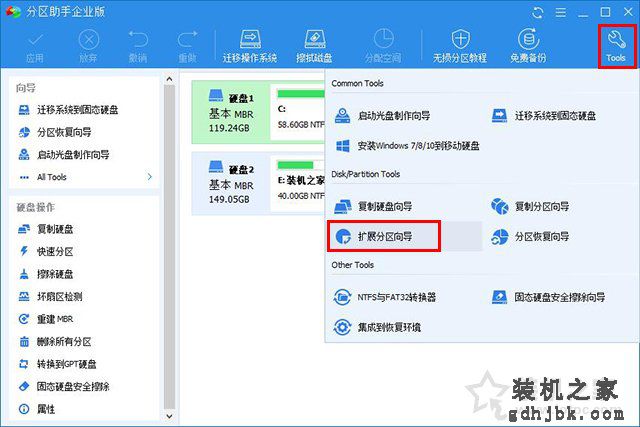640x427 pixels.
Task: Choose 集成到恢复环境 menu entry
Action: (x=377, y=327)
